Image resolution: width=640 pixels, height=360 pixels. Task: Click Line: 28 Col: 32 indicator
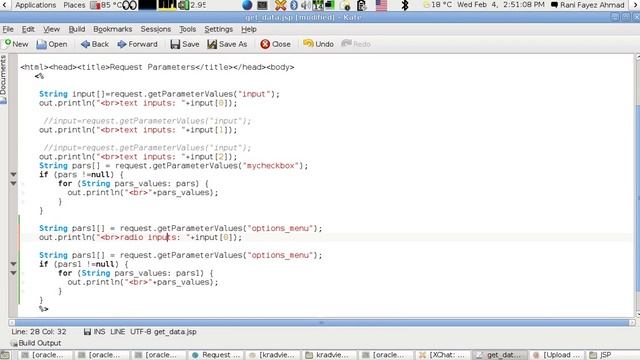(x=39, y=332)
